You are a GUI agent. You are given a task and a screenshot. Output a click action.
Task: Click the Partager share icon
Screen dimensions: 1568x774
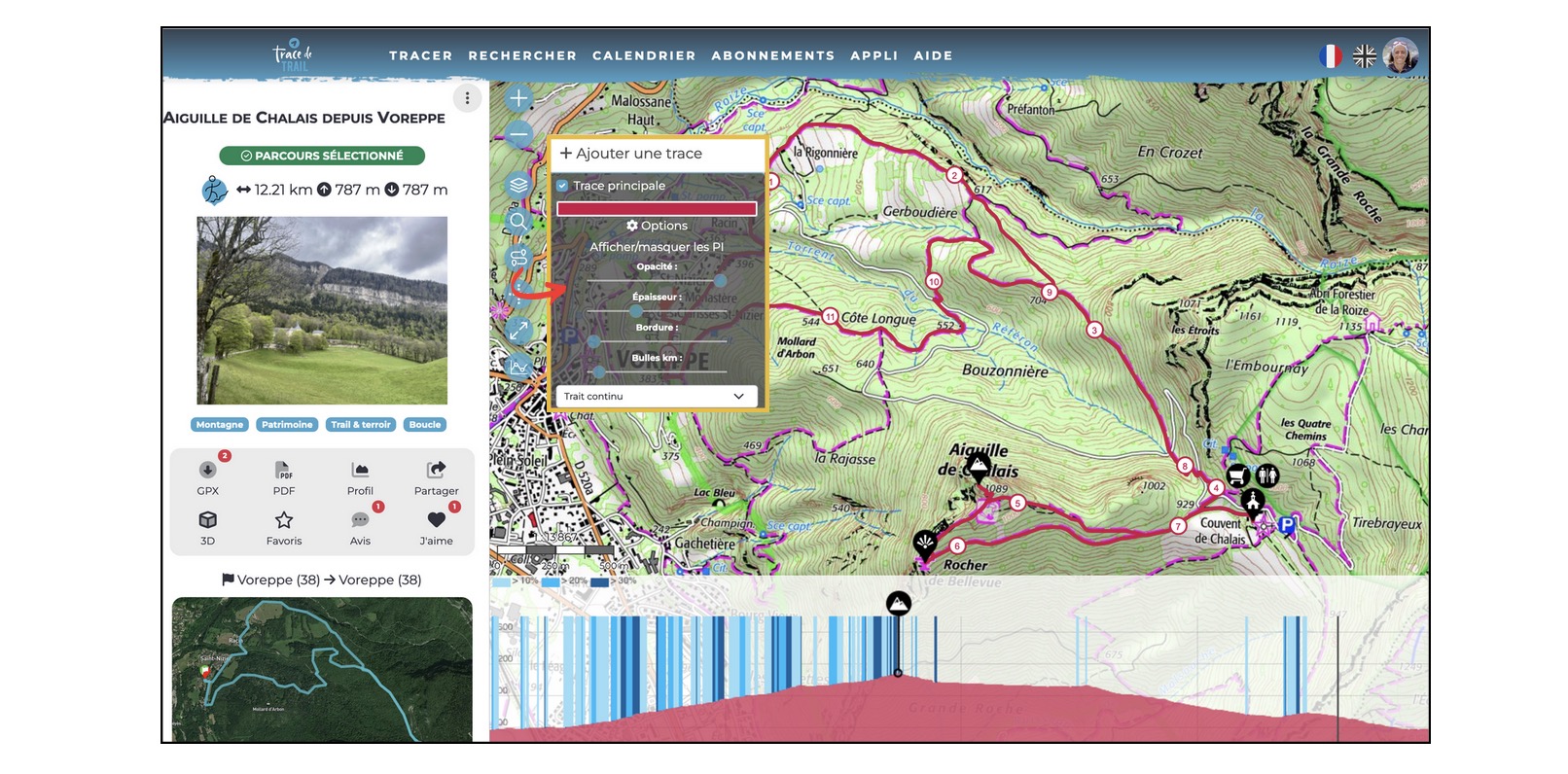436,471
